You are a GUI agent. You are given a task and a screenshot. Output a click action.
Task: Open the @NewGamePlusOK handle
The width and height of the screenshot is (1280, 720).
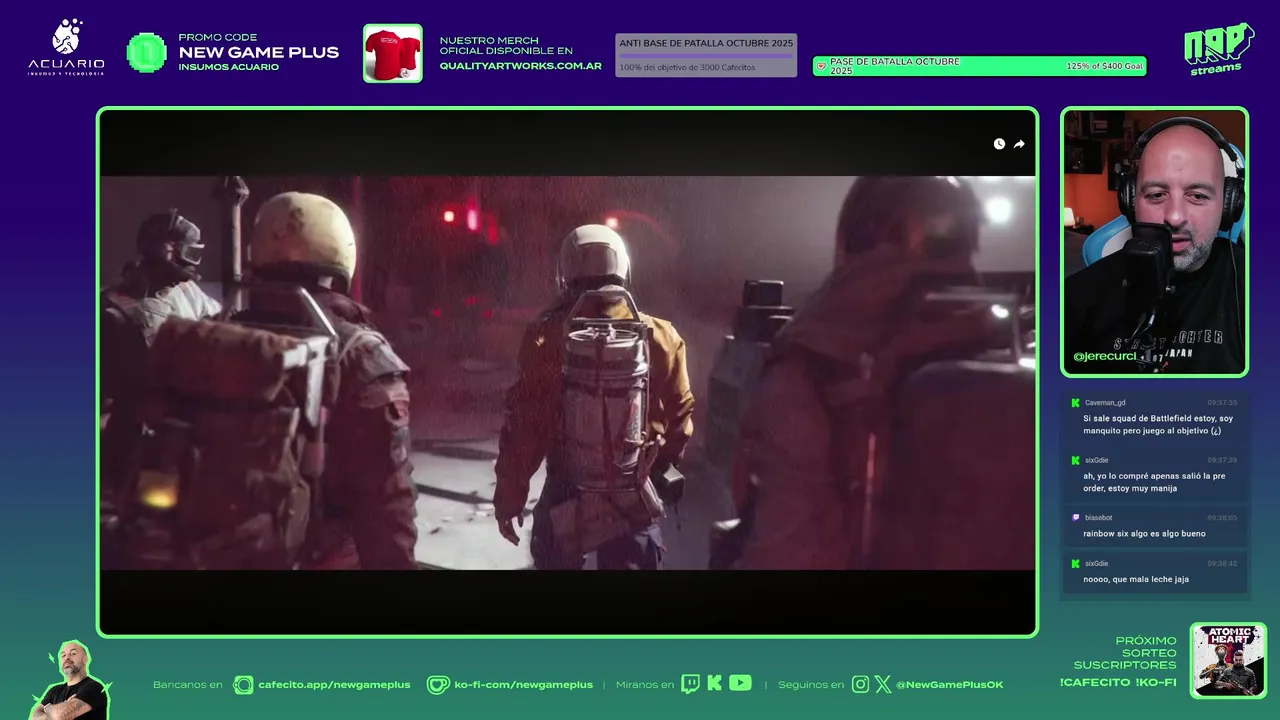click(950, 685)
